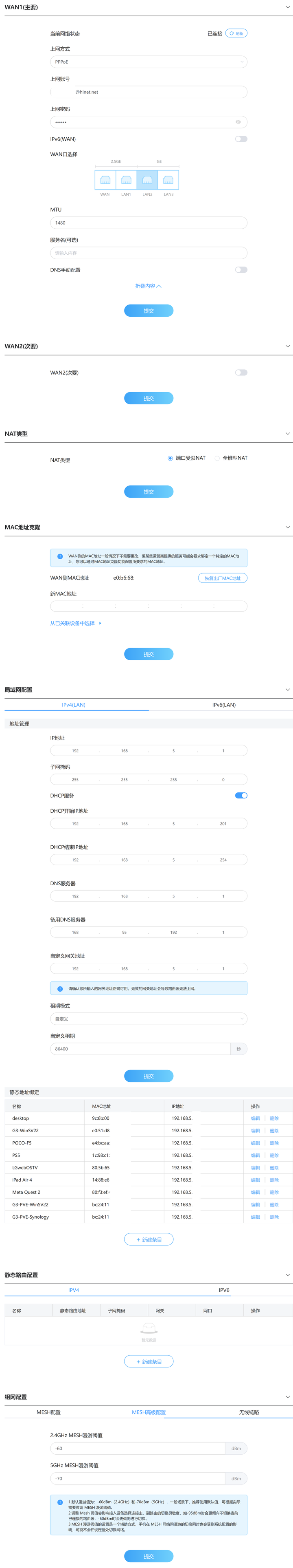Delete the desktop binding entry
This screenshot has height=1568, width=293.
(274, 1118)
